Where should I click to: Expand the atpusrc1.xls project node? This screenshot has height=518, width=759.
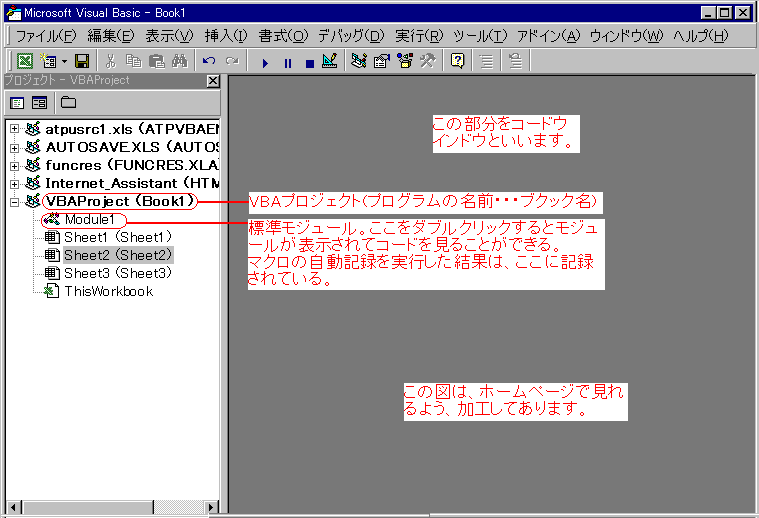click(x=14, y=129)
